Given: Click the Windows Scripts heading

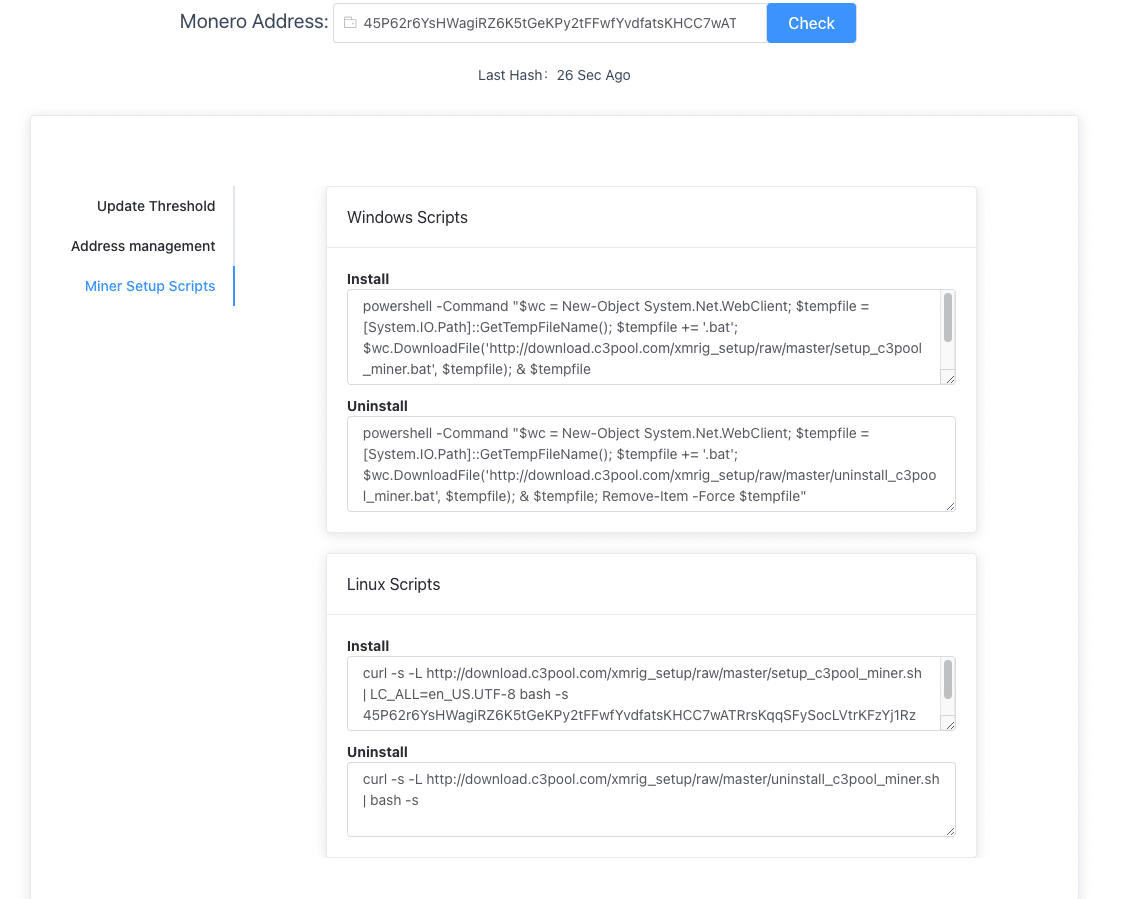Looking at the screenshot, I should (x=407, y=217).
